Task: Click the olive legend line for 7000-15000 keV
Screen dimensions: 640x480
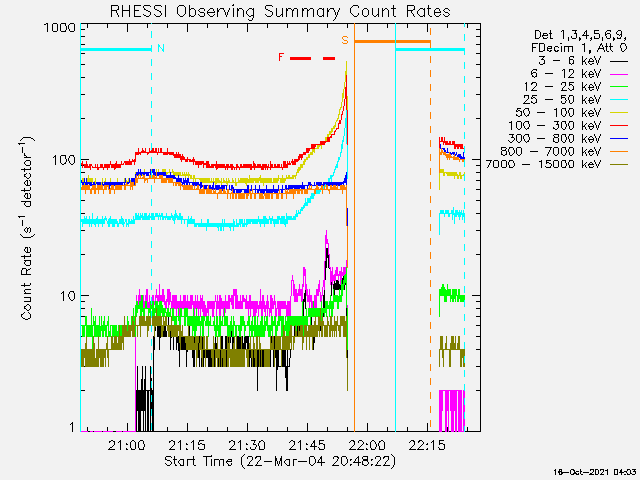Action: [619, 164]
